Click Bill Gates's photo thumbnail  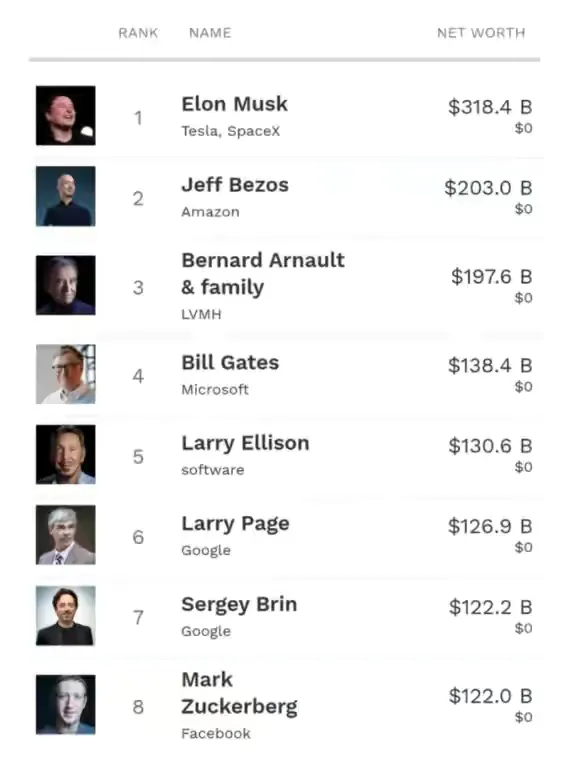pyautogui.click(x=66, y=374)
